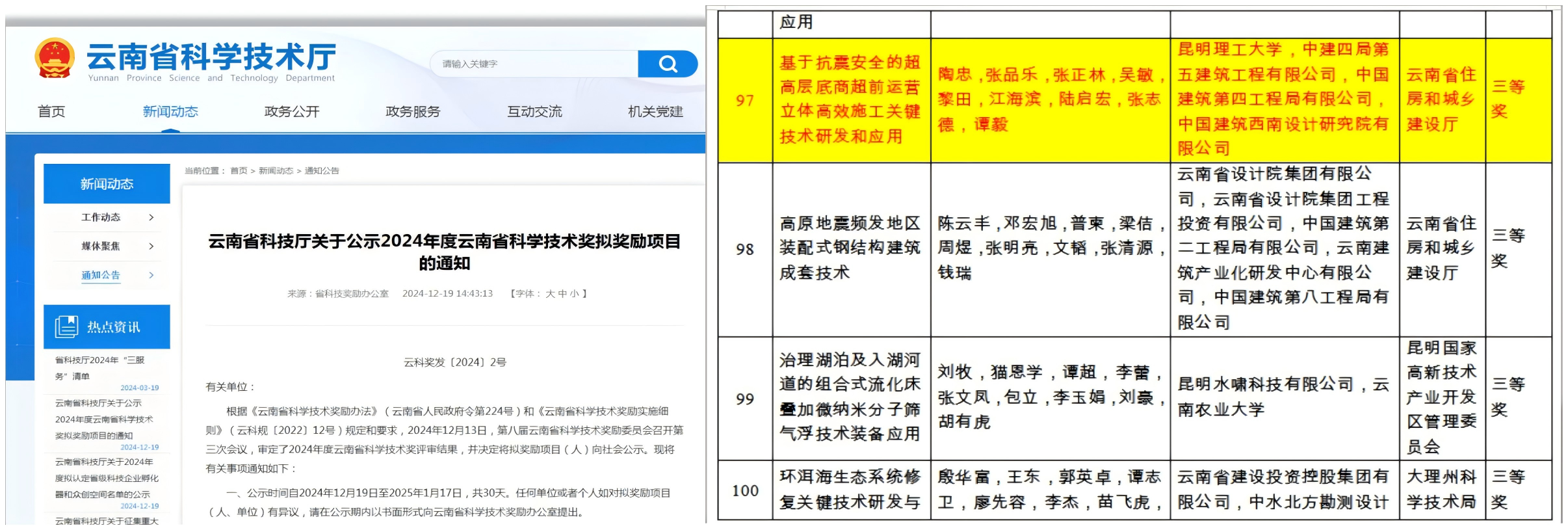Click the names cell starting 陶忠，张品乐

click(x=1051, y=99)
